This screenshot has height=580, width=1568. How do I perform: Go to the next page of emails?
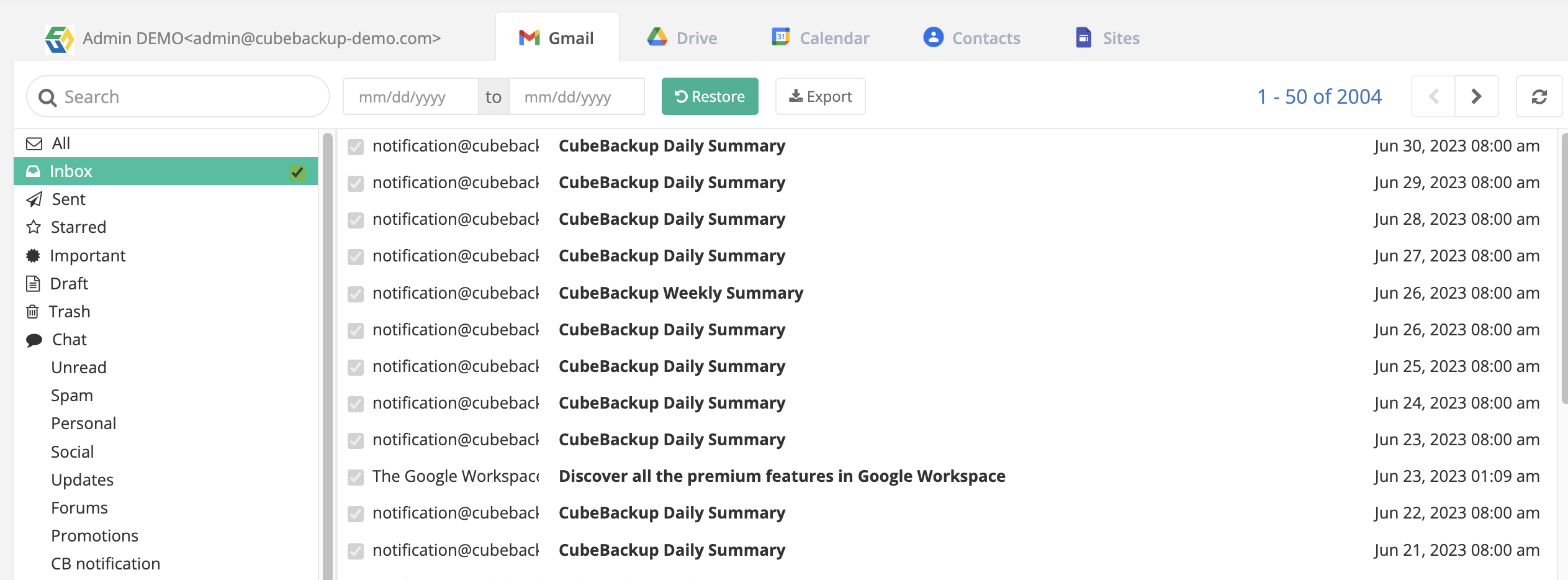point(1477,96)
